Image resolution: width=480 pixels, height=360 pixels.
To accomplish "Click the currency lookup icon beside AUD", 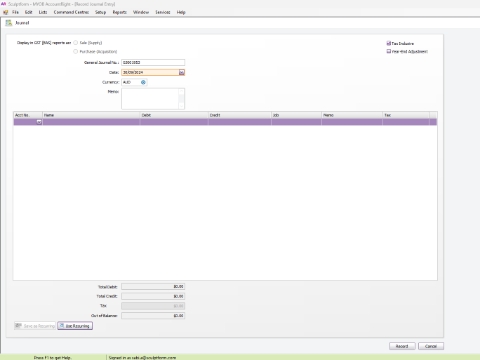I will tap(143, 82).
